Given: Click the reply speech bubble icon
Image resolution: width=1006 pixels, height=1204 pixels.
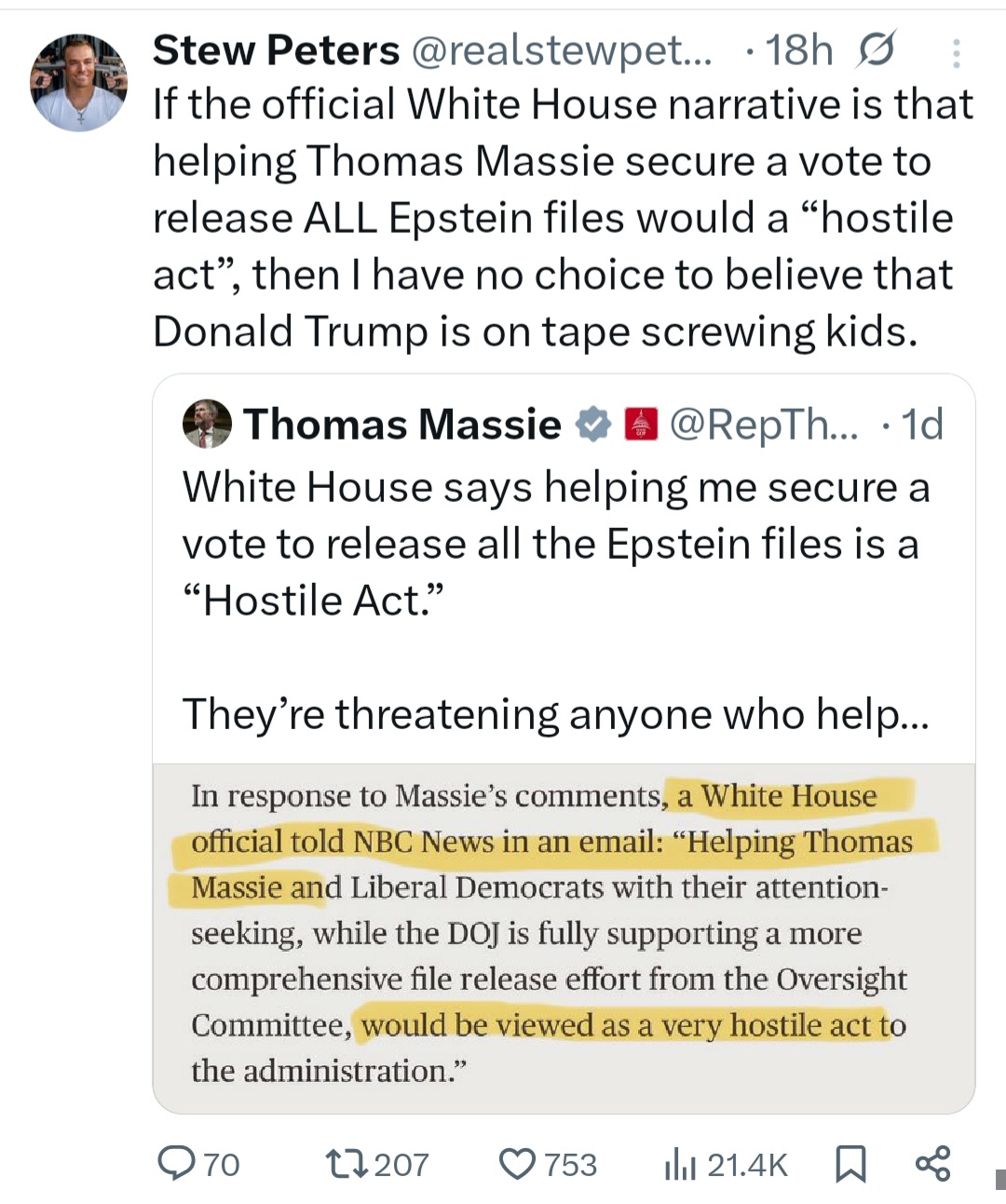Looking at the screenshot, I should (x=176, y=1163).
